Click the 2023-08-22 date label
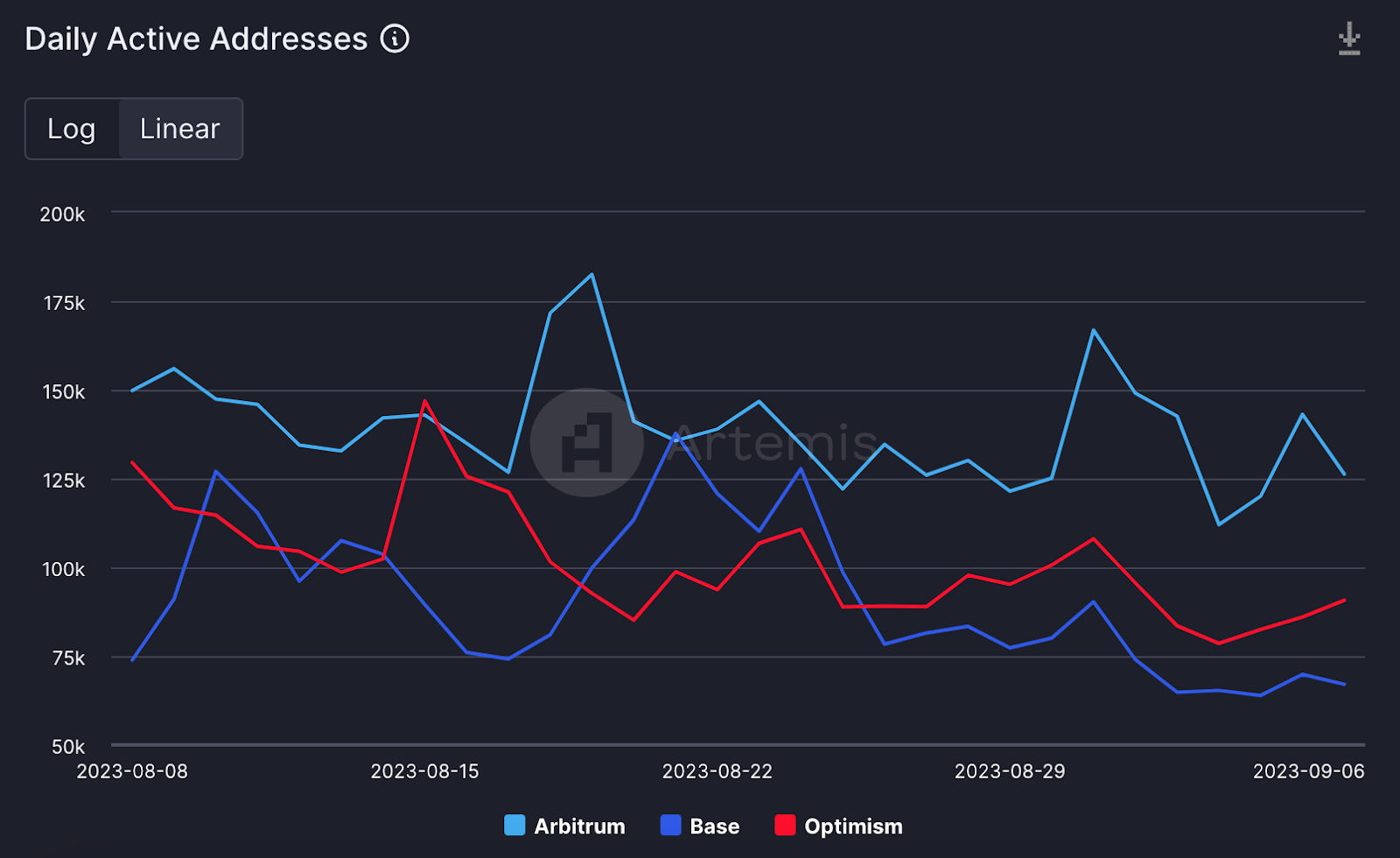 point(717,771)
